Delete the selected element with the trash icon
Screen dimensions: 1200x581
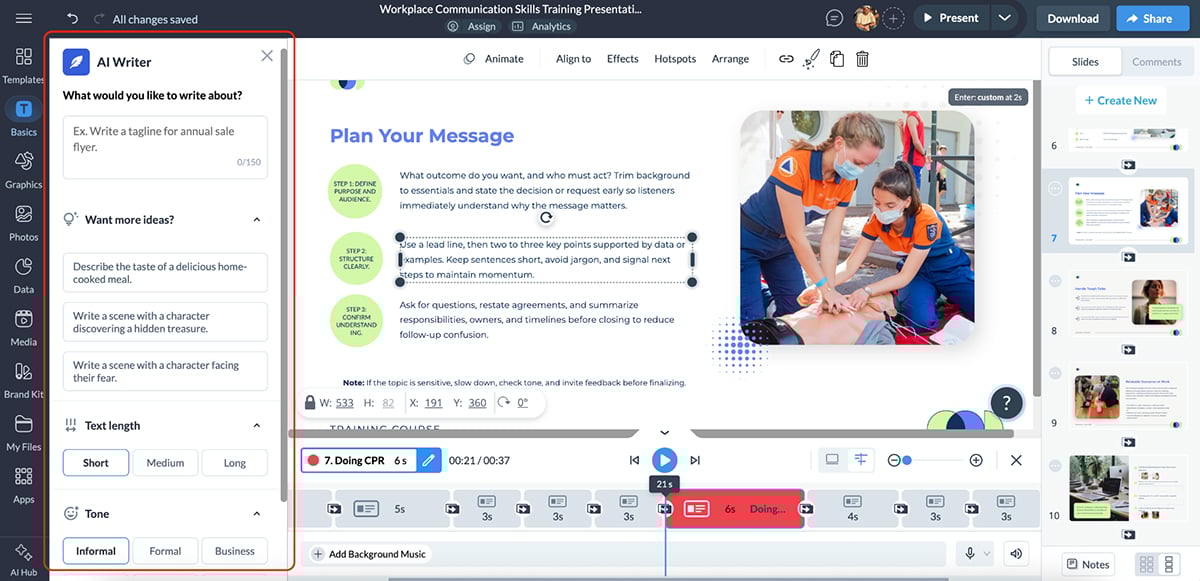[x=861, y=59]
